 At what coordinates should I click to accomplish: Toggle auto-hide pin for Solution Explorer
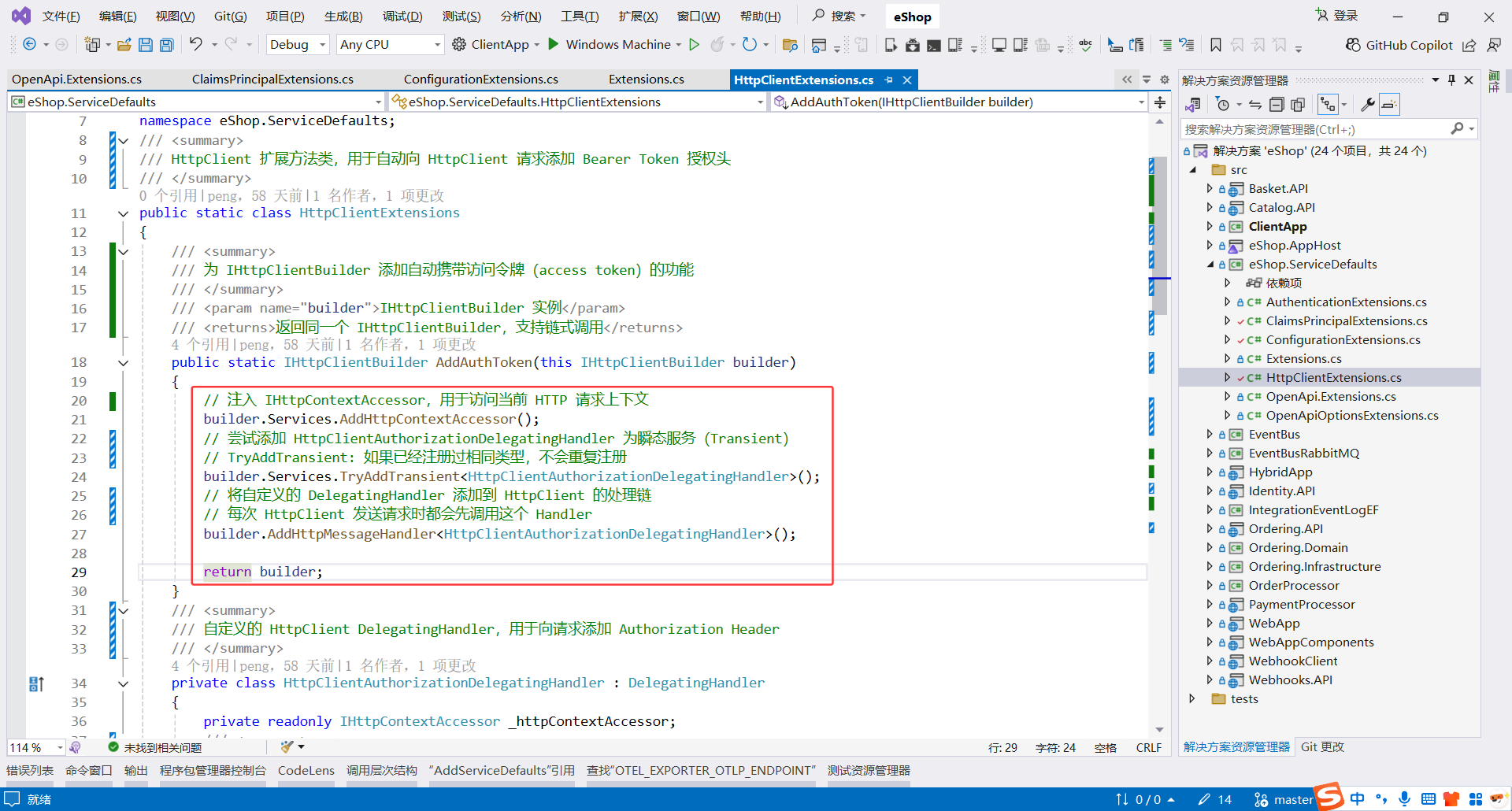coord(1451,80)
